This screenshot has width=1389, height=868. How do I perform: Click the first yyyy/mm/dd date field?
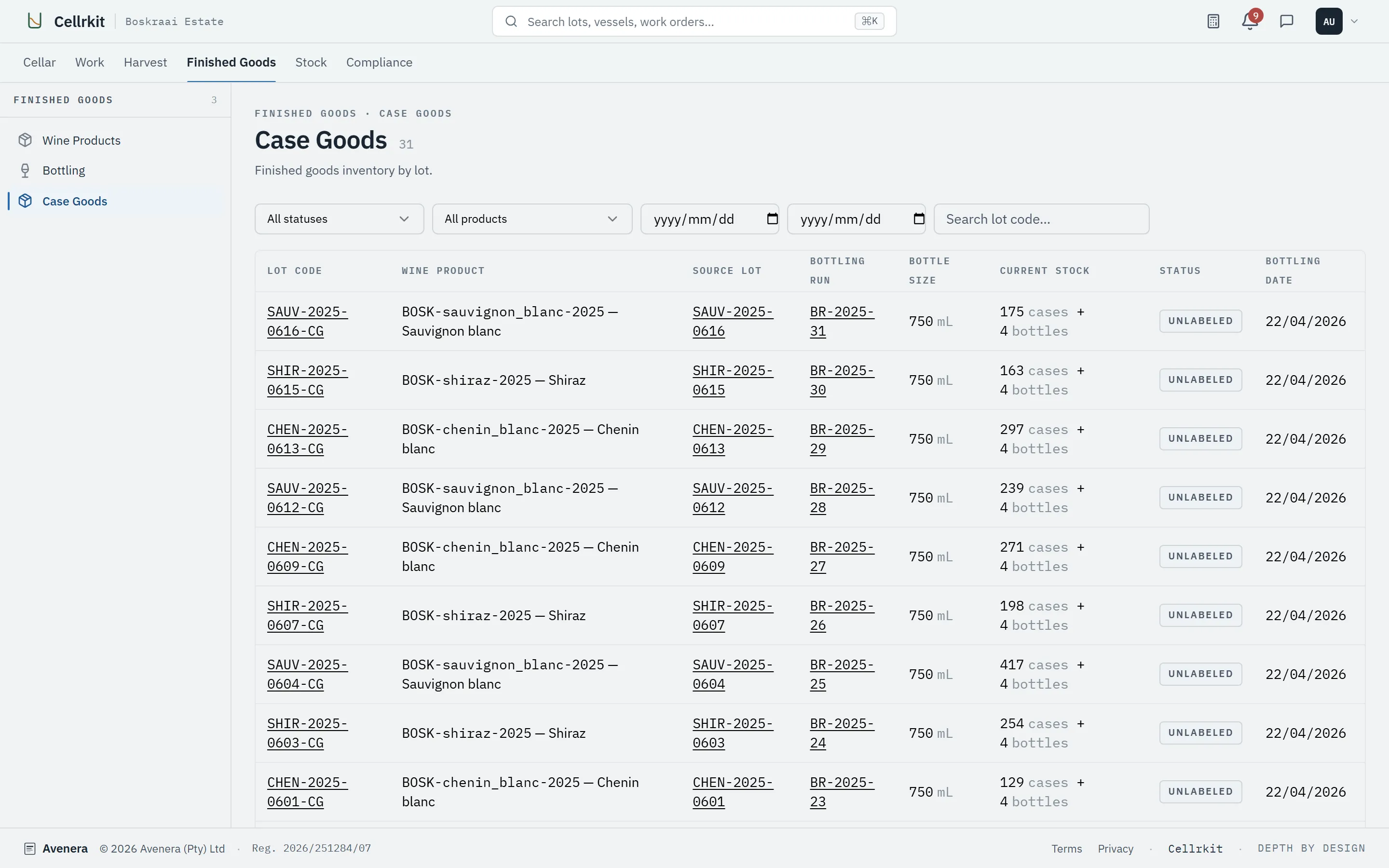coord(709,219)
